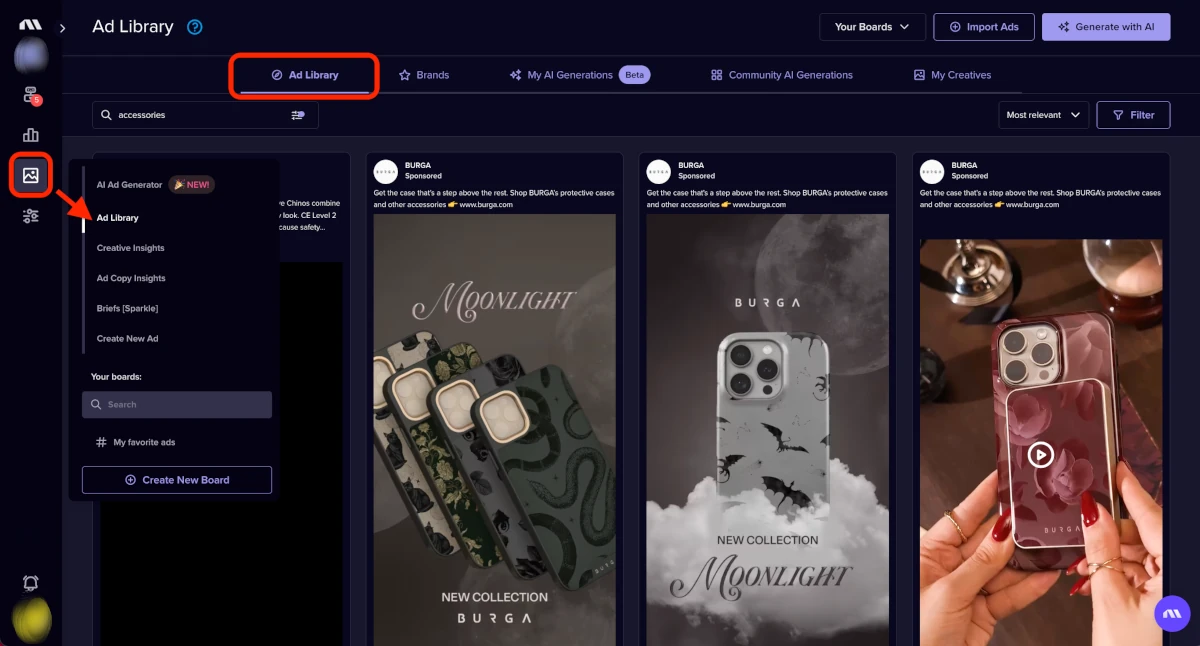Expand the left sidebar with chevron
This screenshot has width=1200, height=646.
(62, 28)
